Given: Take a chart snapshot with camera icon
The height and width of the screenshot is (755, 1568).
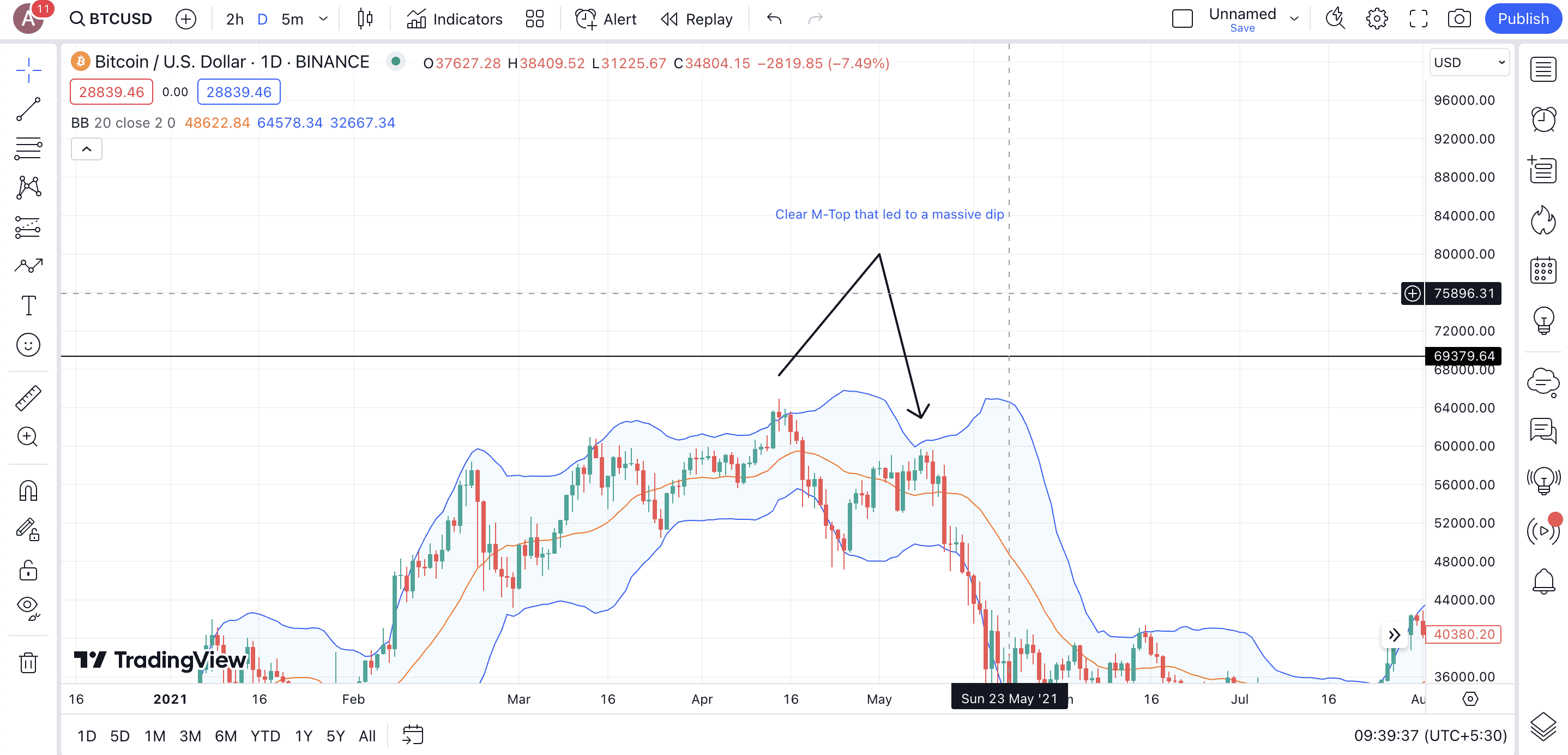Looking at the screenshot, I should tap(1459, 19).
